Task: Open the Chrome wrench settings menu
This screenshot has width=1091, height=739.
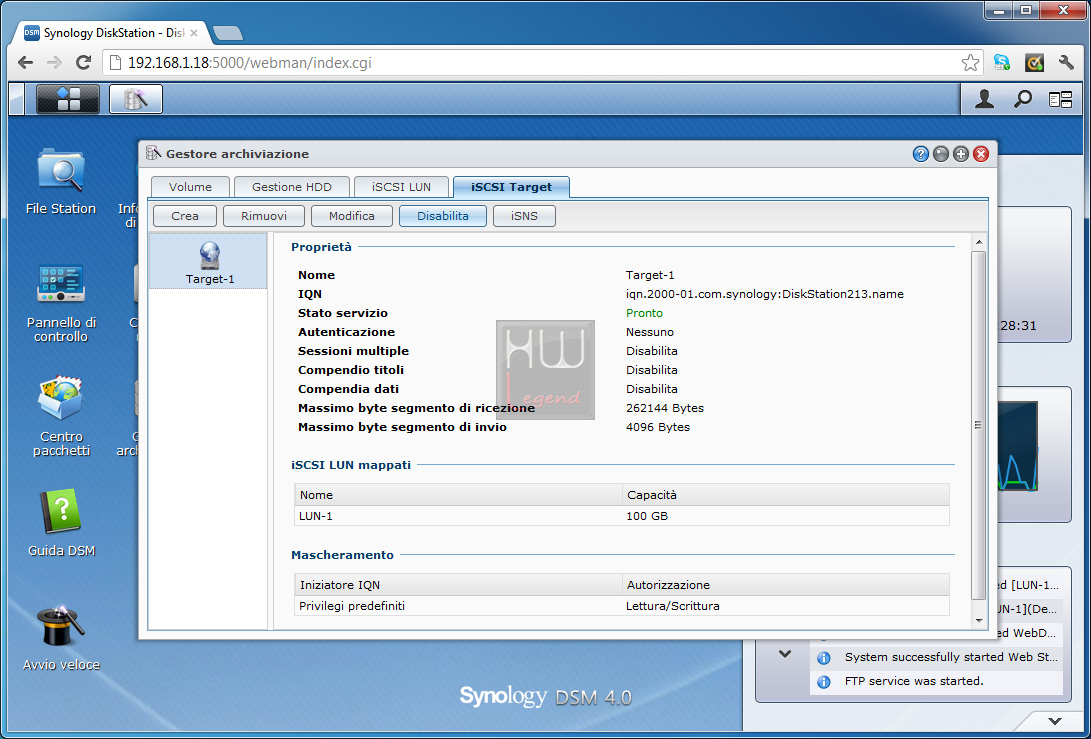Action: pos(1066,63)
